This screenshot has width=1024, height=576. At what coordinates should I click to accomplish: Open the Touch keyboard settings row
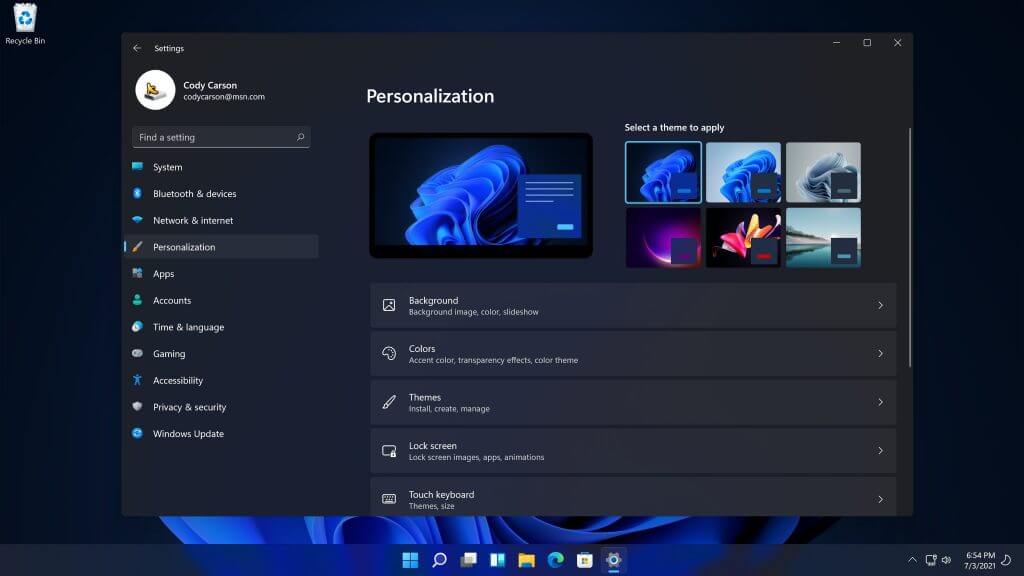[x=633, y=498]
